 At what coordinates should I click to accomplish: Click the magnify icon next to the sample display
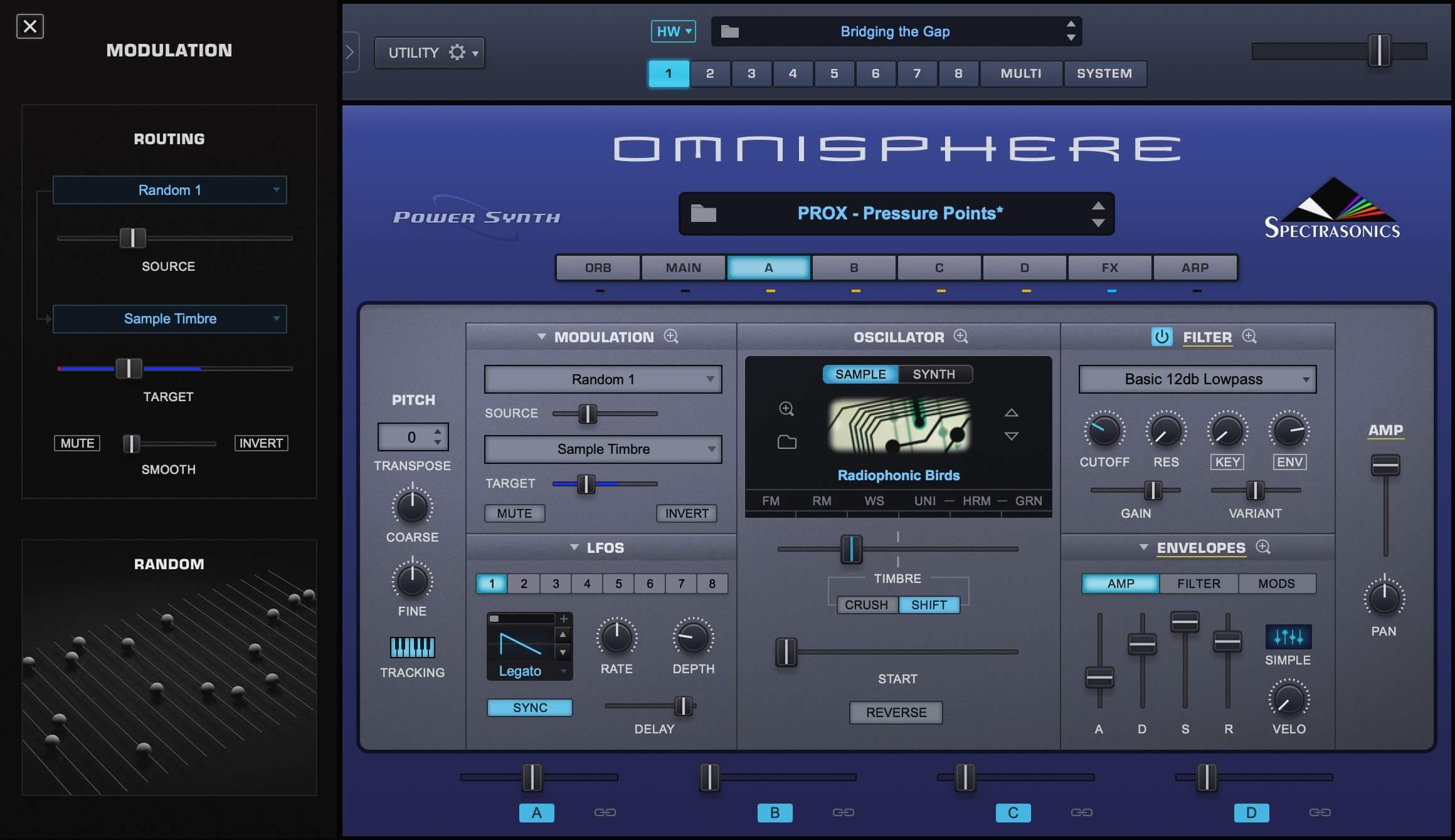(785, 409)
